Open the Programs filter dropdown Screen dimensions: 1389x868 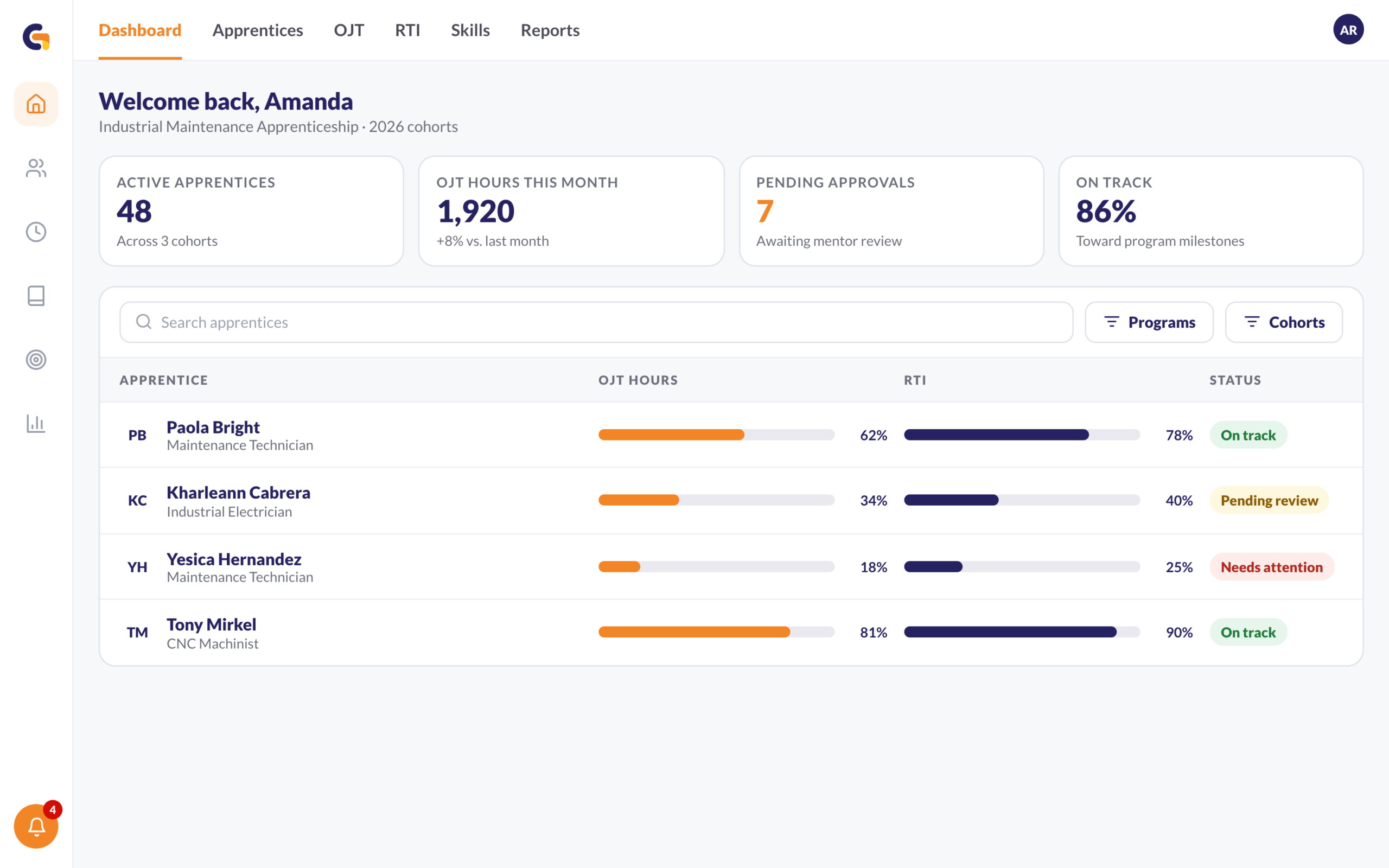pos(1149,322)
